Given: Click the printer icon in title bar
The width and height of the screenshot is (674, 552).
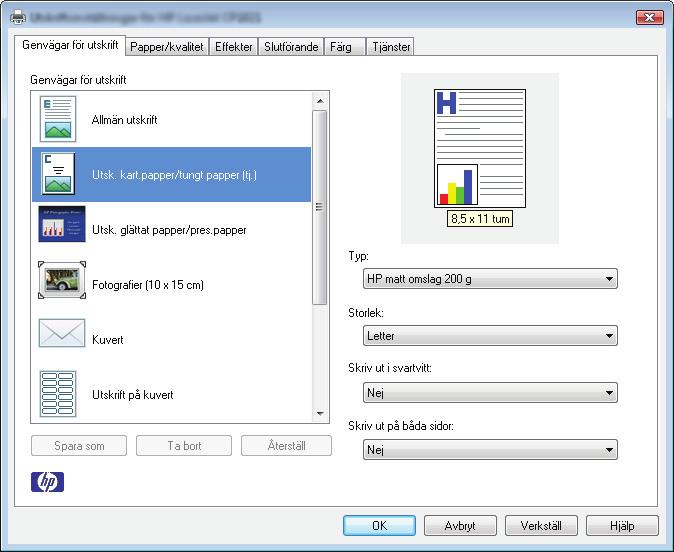Looking at the screenshot, I should (18, 17).
